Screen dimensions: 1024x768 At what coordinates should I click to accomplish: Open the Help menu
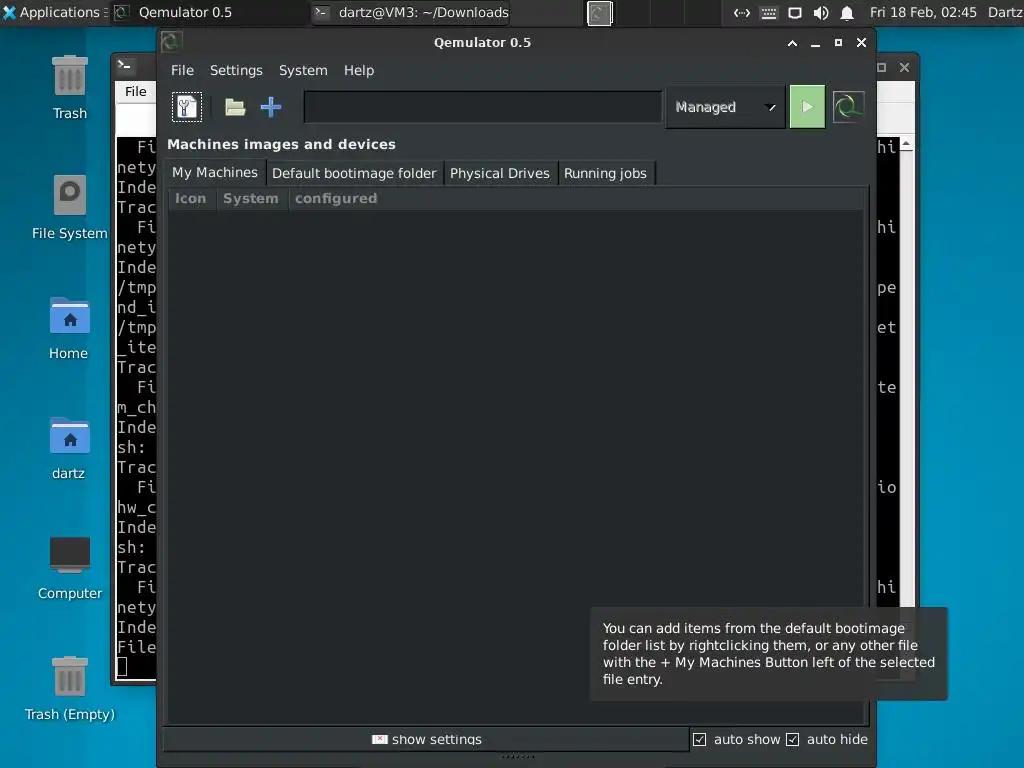(x=359, y=71)
